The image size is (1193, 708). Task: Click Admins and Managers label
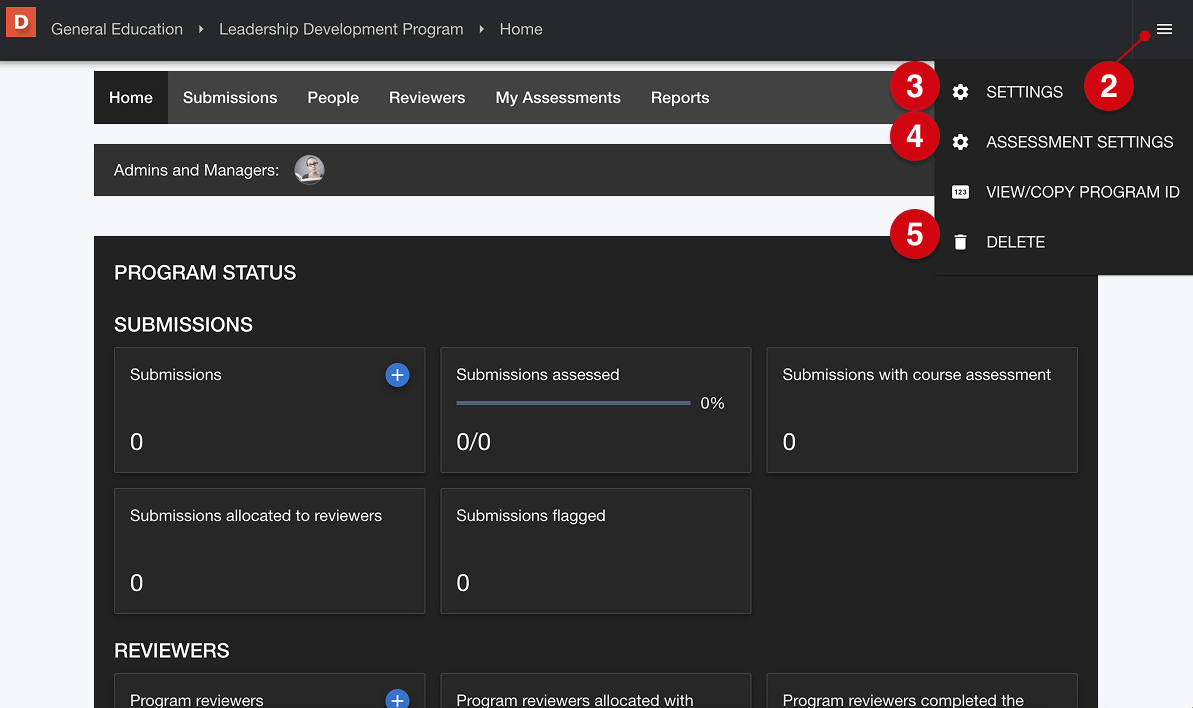pos(196,170)
